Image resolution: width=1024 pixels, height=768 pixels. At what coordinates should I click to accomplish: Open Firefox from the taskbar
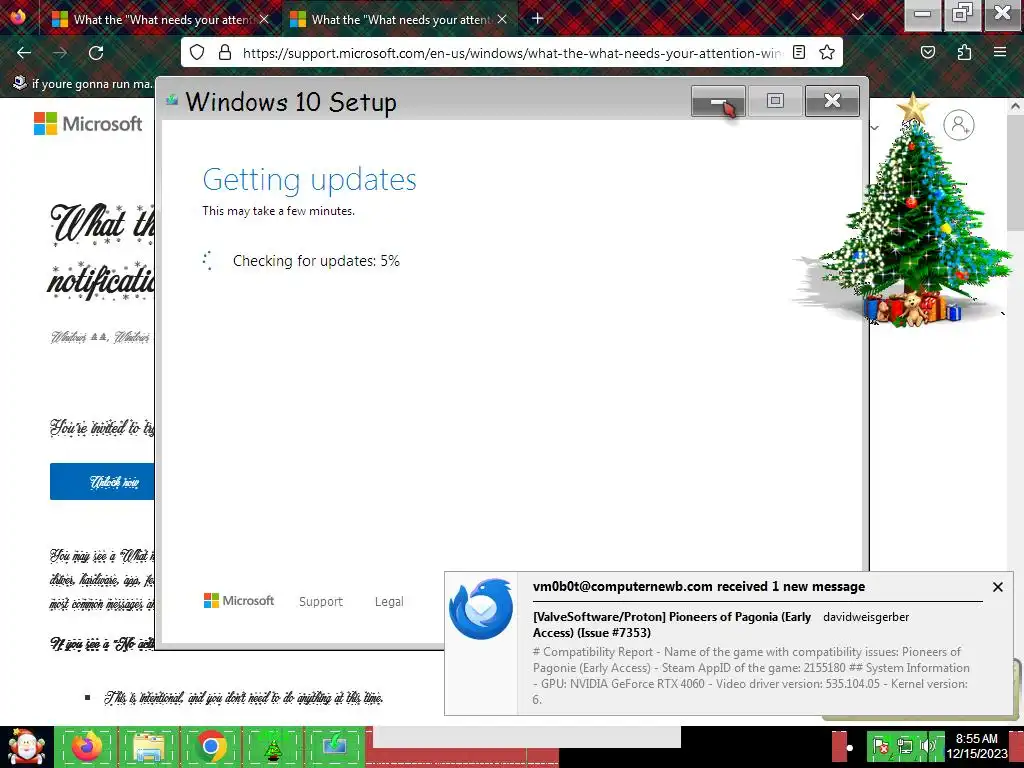86,746
